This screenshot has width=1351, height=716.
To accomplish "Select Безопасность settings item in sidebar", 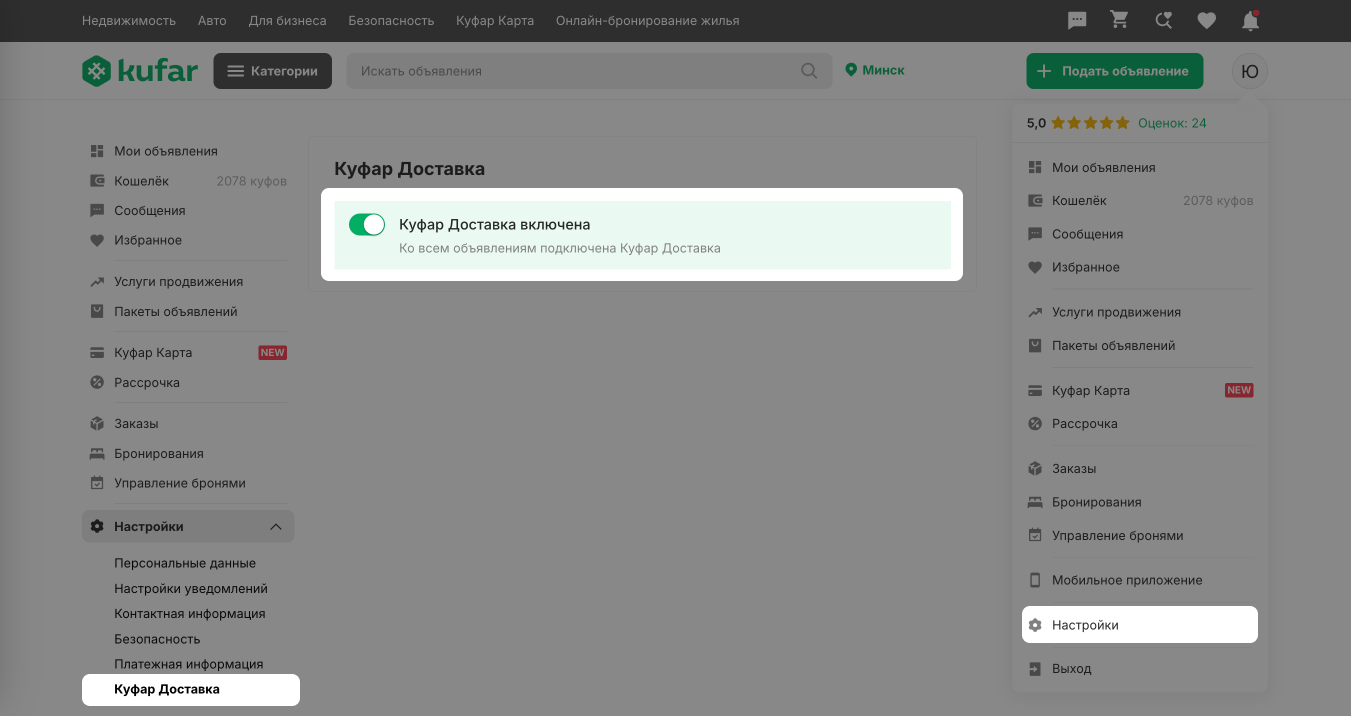I will point(157,639).
